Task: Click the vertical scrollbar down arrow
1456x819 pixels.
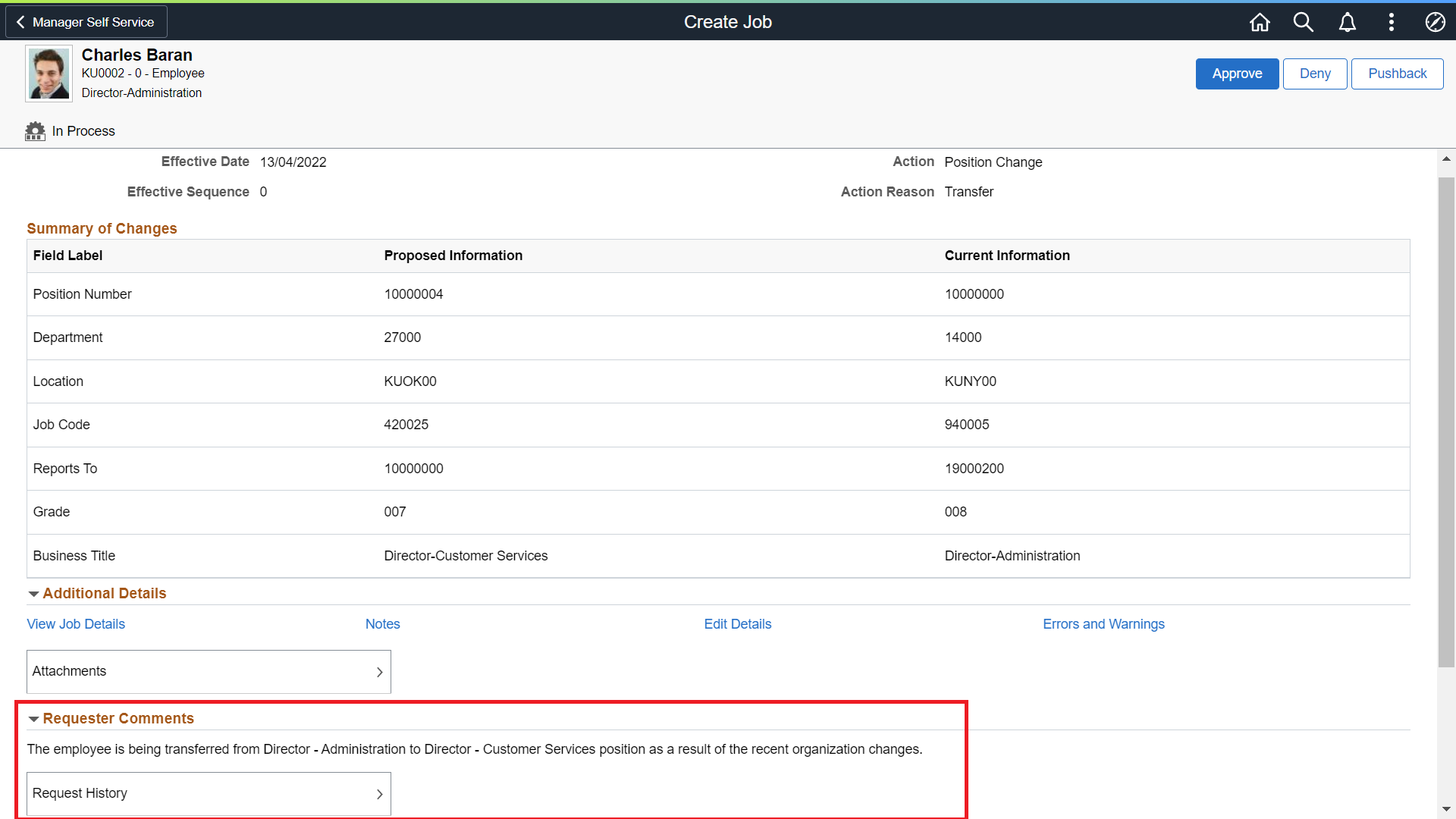Action: point(1446,809)
